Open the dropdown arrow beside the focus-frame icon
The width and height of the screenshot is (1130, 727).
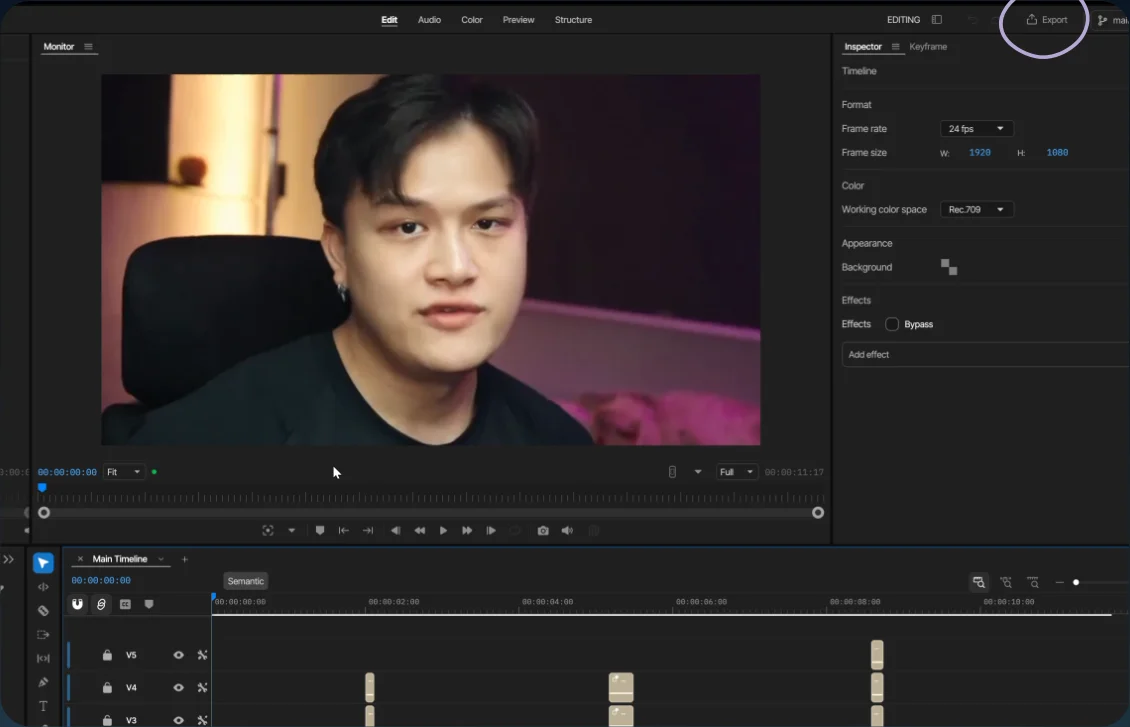point(292,531)
